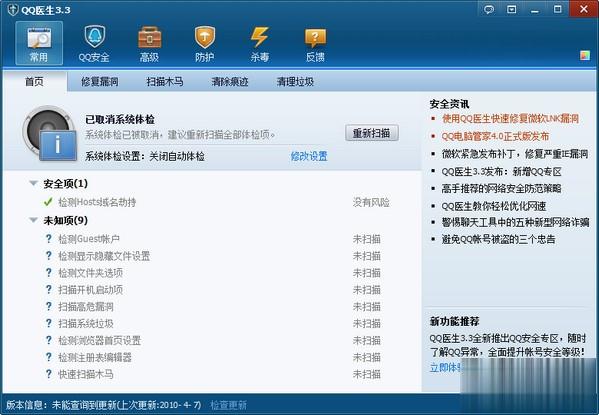Open news 警惕聊天工具中的五种新型网络诈骗
599x415 pixels.
coord(515,222)
